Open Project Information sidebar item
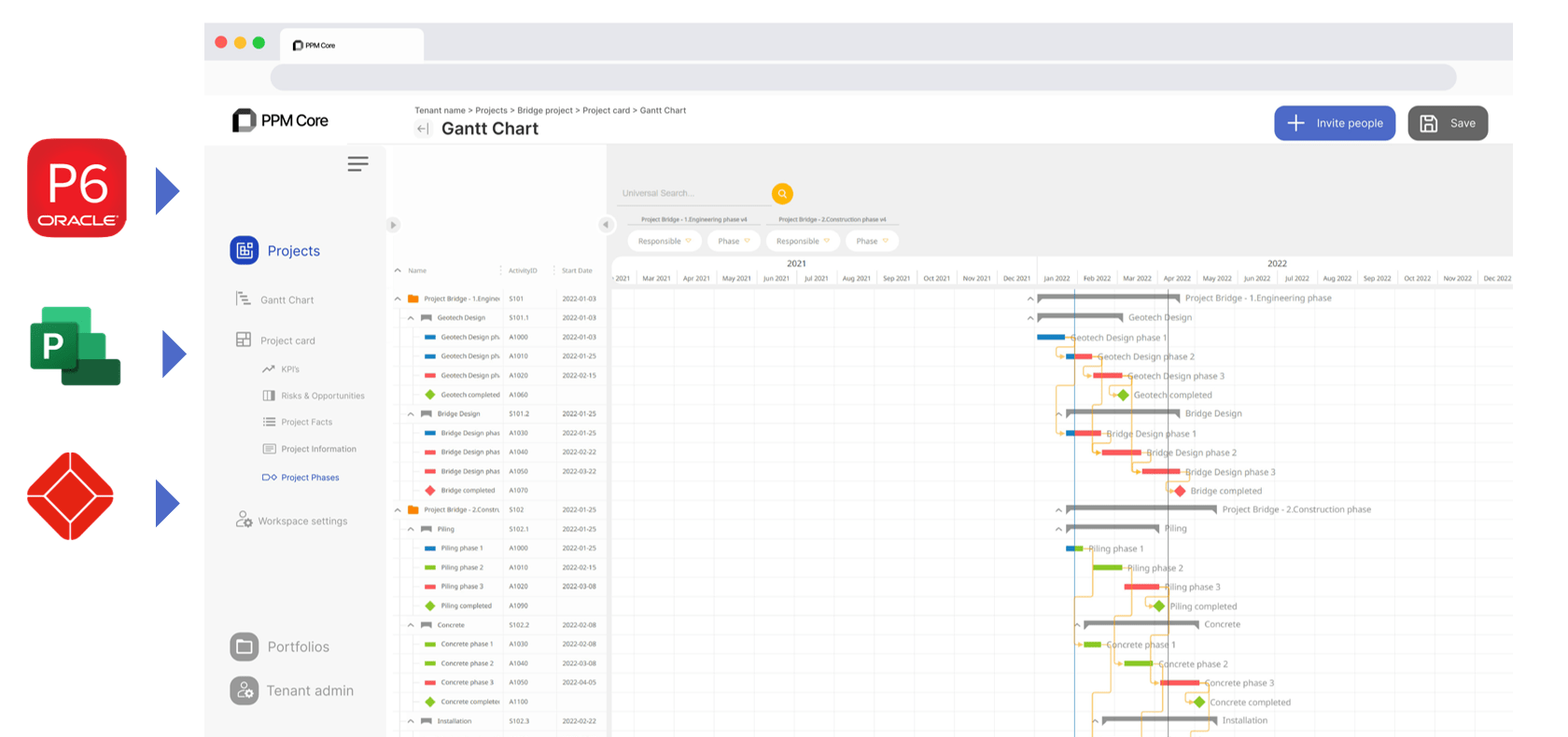Image resolution: width=1568 pixels, height=737 pixels. point(310,449)
